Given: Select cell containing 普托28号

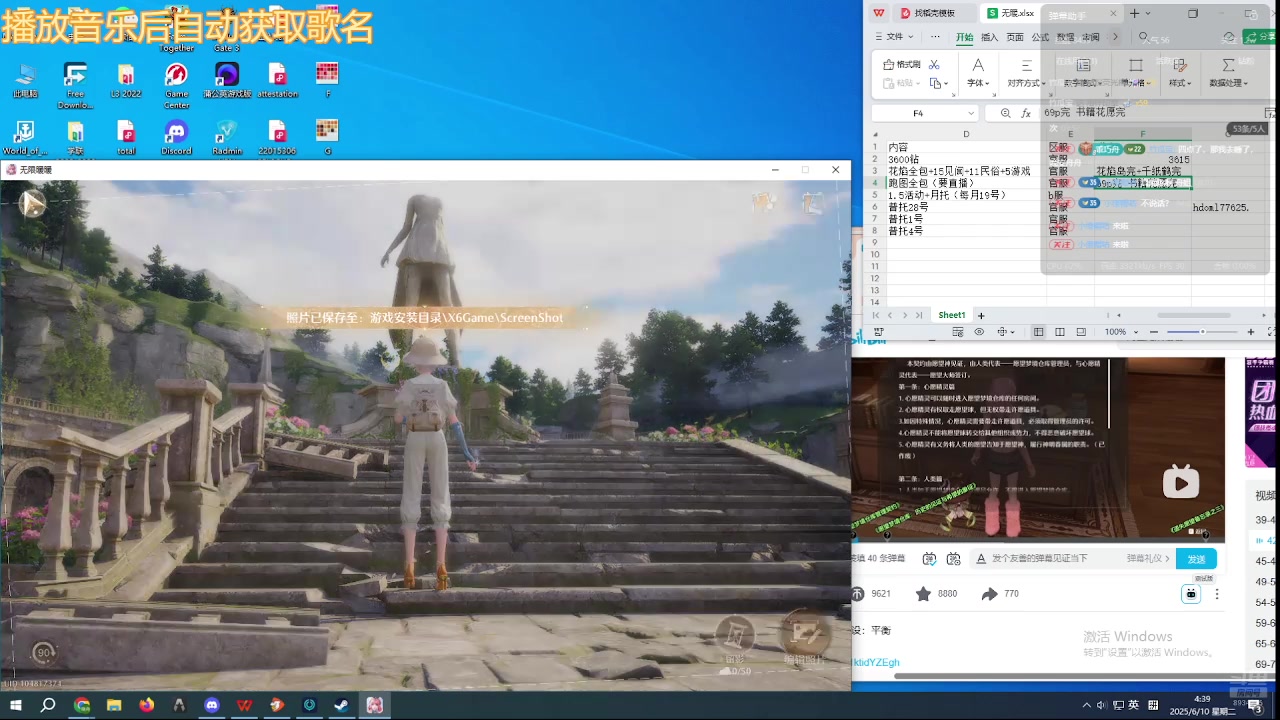Looking at the screenshot, I should click(x=966, y=207).
